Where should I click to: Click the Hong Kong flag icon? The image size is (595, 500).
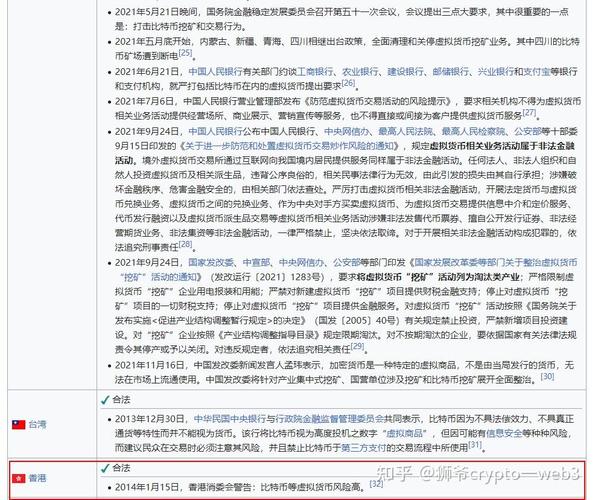coord(18,478)
